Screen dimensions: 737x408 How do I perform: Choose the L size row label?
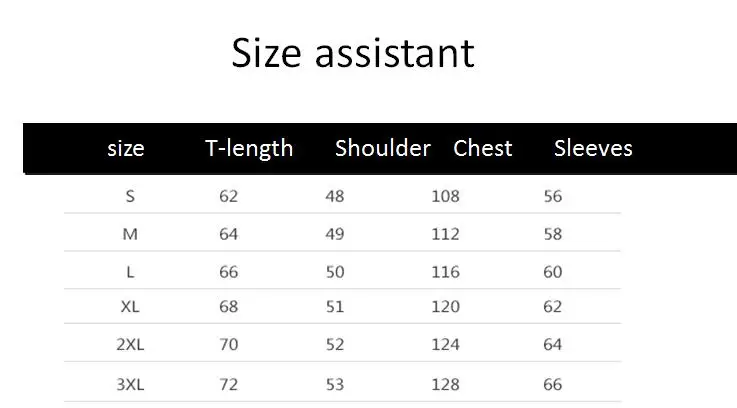[x=130, y=272]
